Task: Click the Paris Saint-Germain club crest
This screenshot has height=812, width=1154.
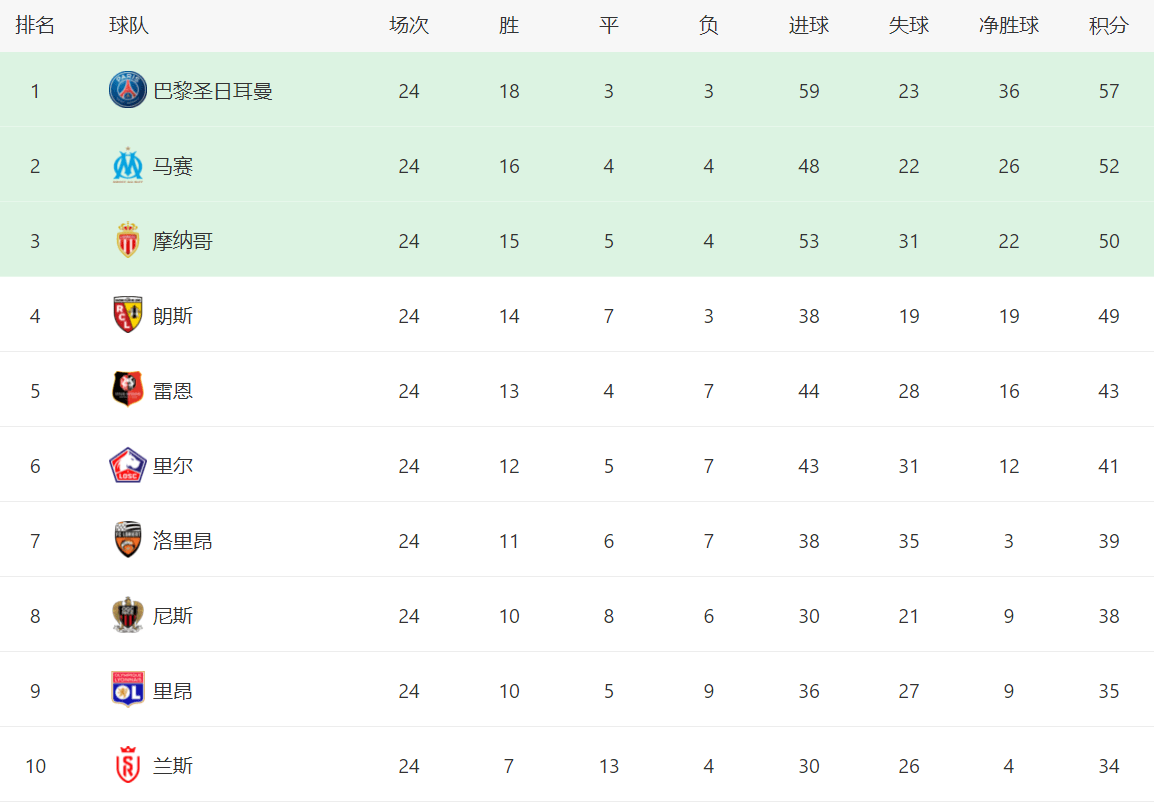Action: coord(127,91)
